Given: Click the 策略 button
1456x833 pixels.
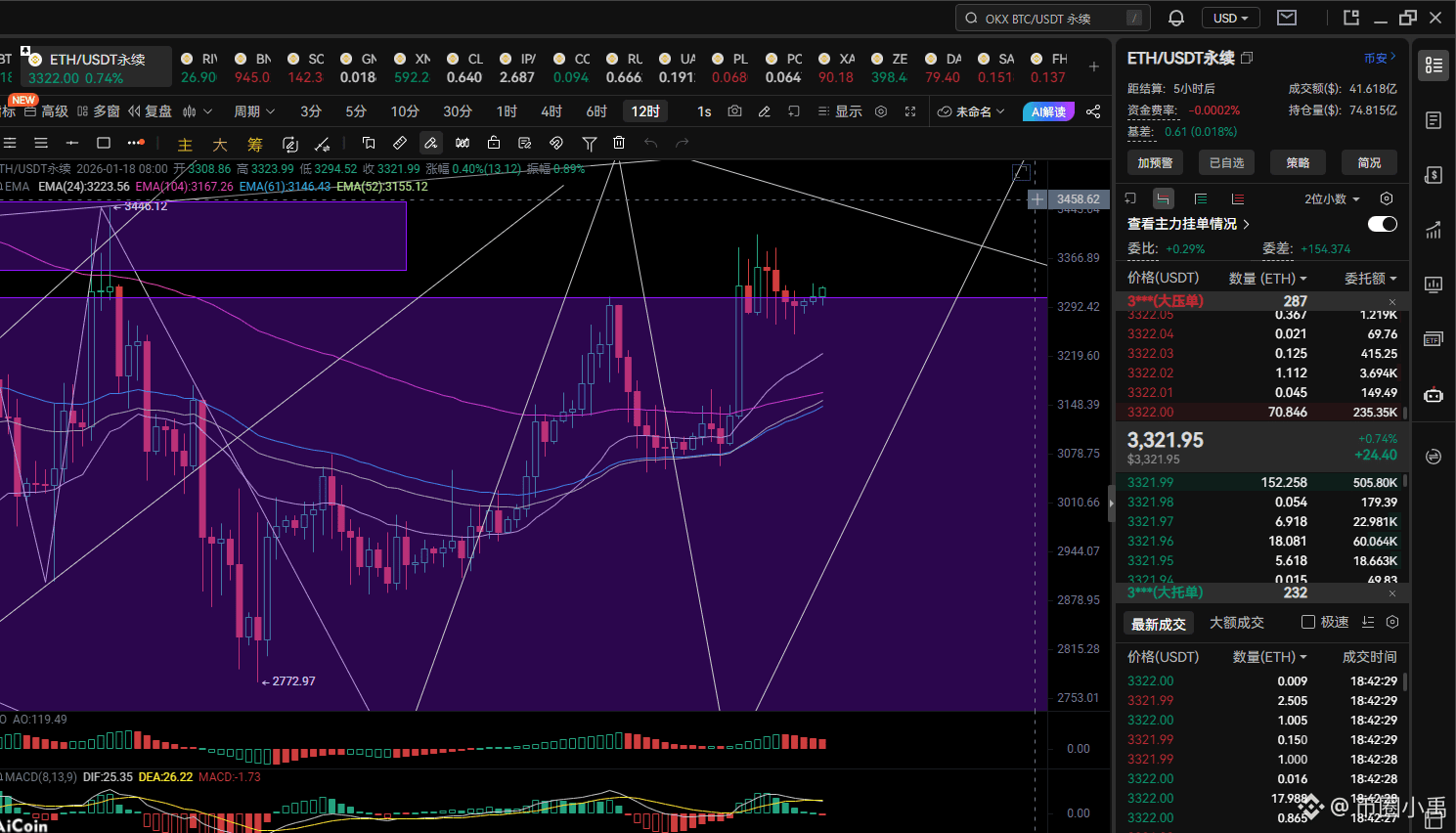Looking at the screenshot, I should pyautogui.click(x=1298, y=162).
